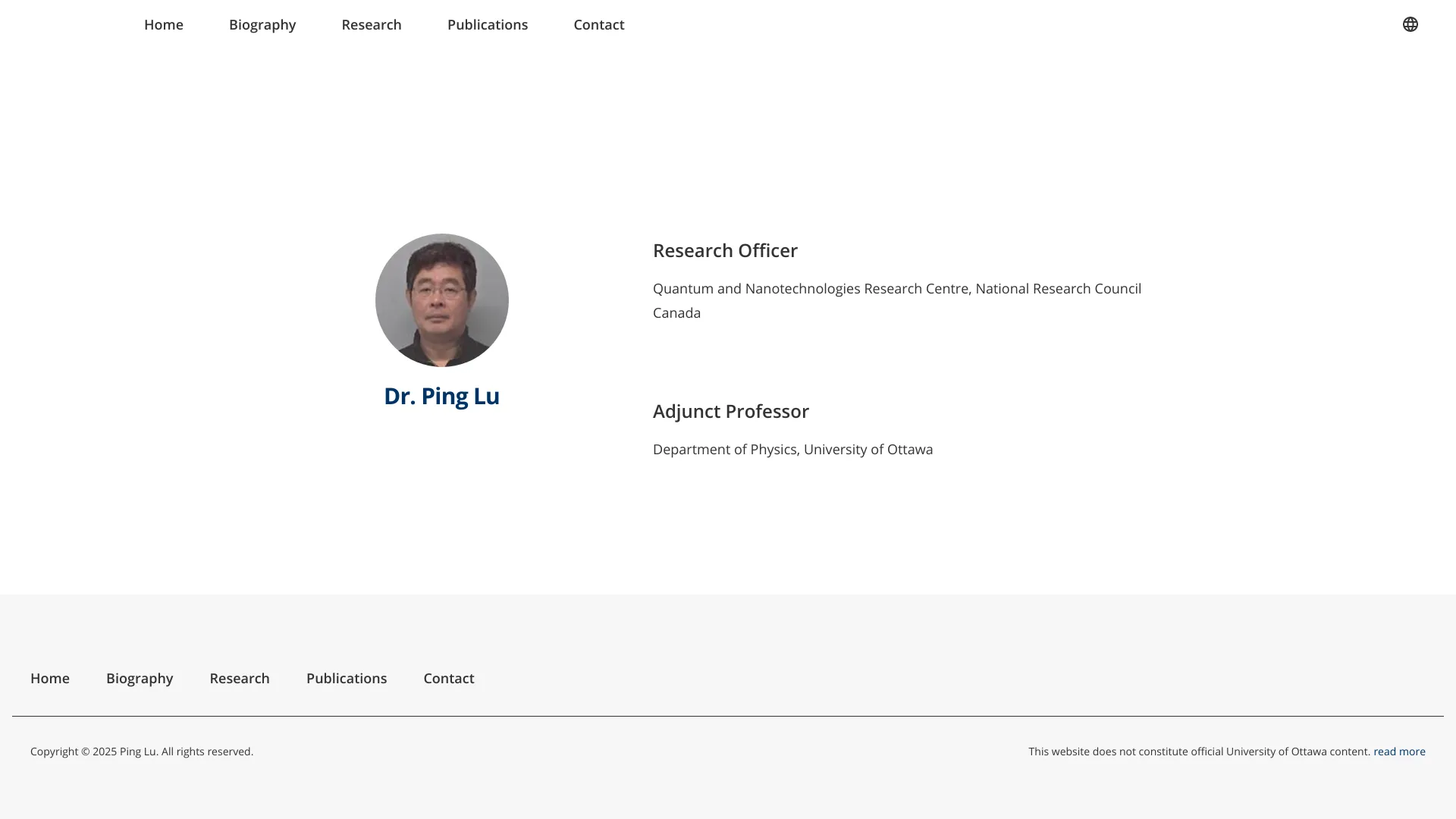Viewport: 1456px width, 819px height.
Task: Click the Dr. Ping Lu name heading
Action: coord(441,396)
